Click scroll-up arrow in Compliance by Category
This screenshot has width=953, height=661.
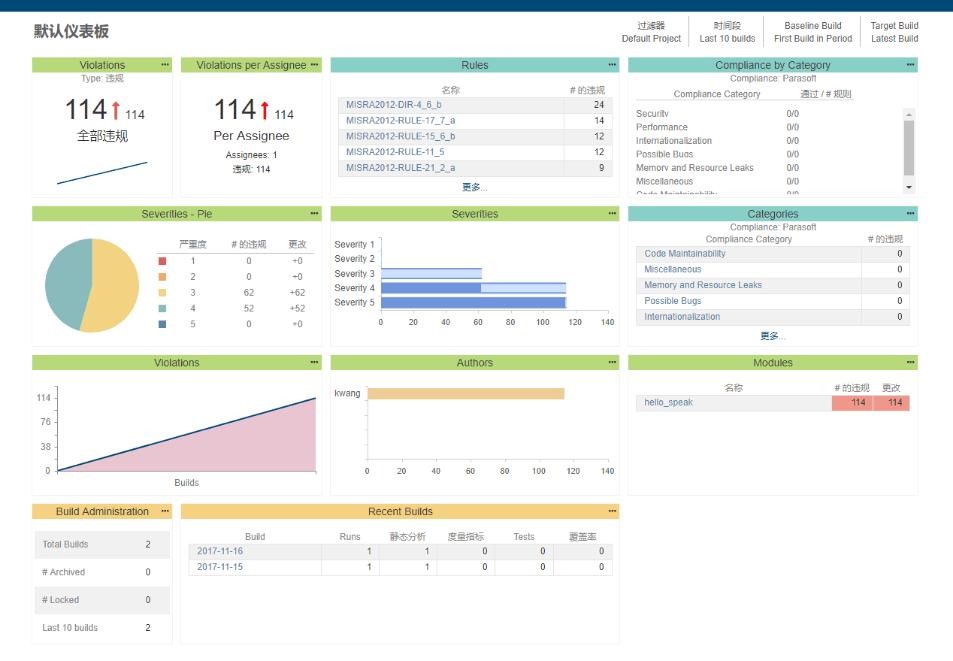tap(909, 114)
